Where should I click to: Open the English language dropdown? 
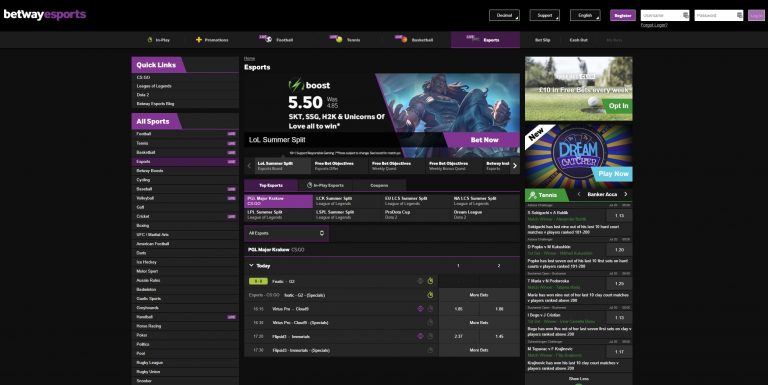coord(585,15)
